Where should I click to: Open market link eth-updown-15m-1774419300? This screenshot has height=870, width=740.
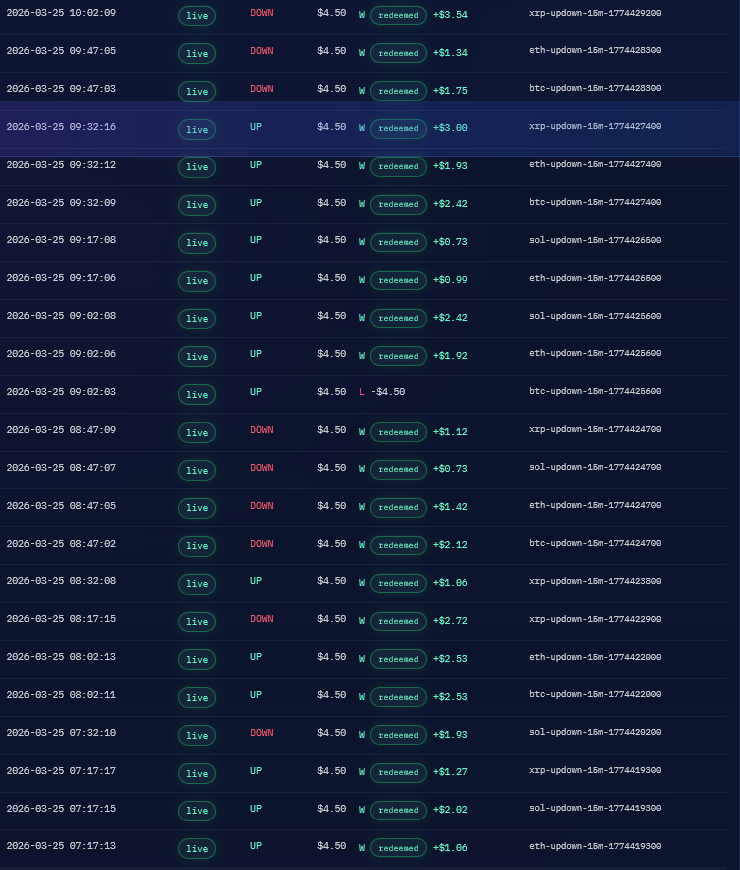coord(595,846)
